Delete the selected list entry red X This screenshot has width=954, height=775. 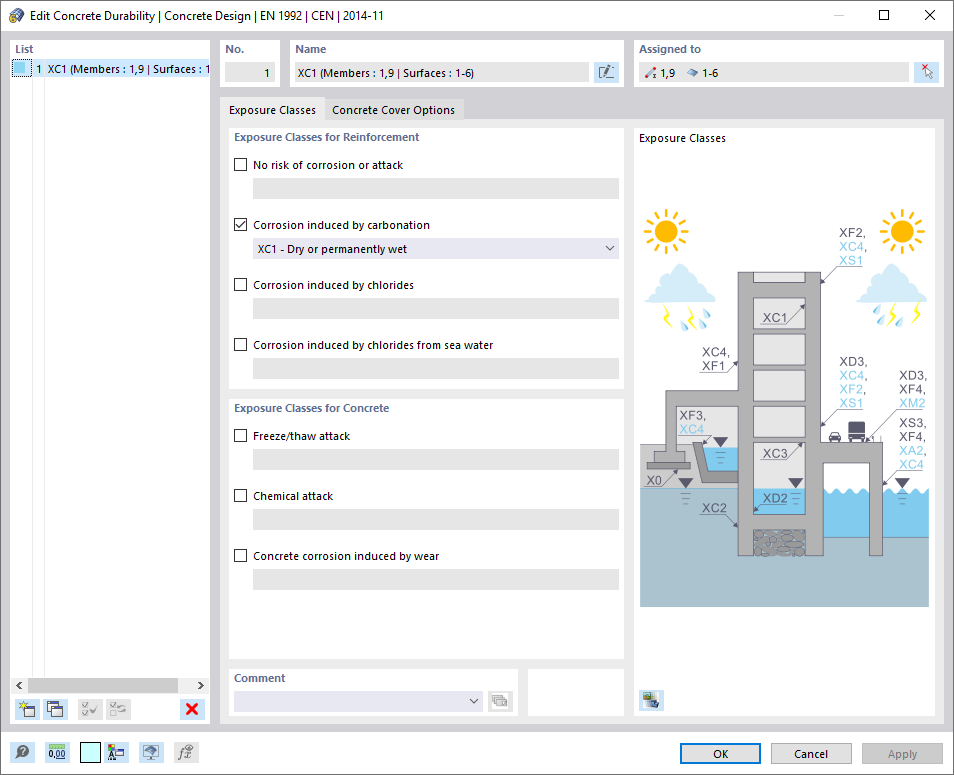192,709
